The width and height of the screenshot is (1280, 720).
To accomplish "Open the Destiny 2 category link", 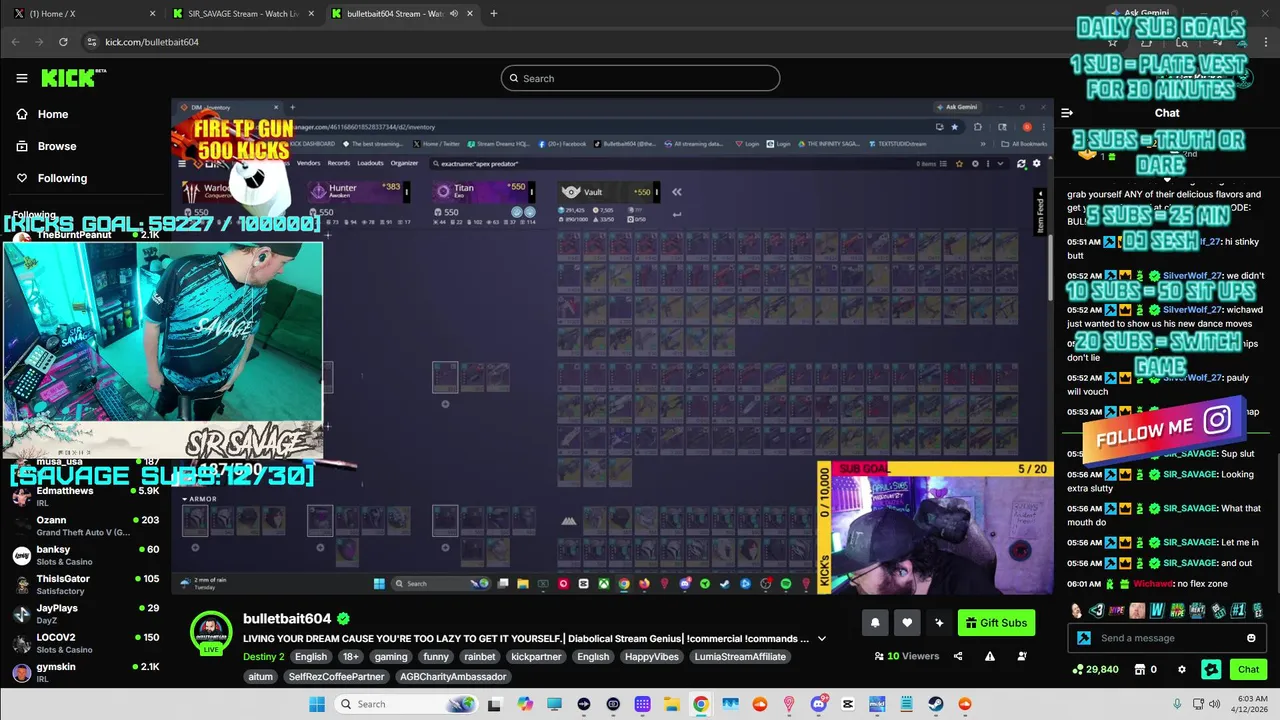I will coord(264,657).
